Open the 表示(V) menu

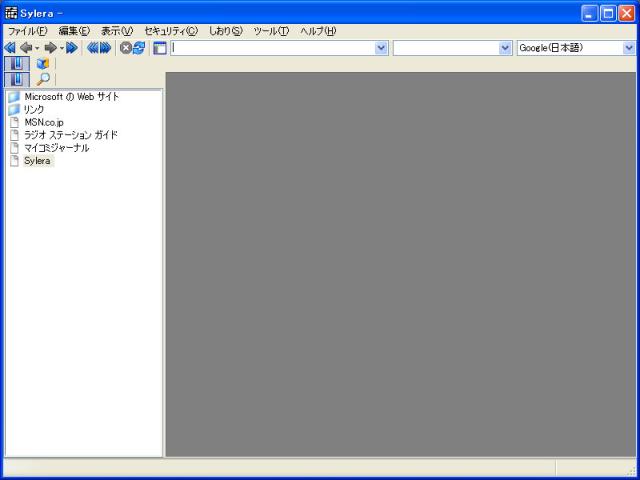[x=117, y=31]
